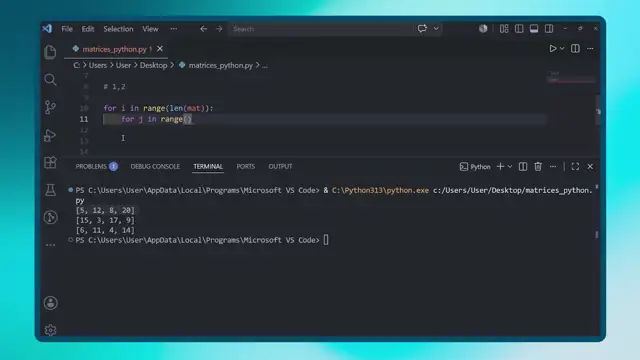The height and width of the screenshot is (360, 640).
Task: Click the Search command center field
Action: 321,29
